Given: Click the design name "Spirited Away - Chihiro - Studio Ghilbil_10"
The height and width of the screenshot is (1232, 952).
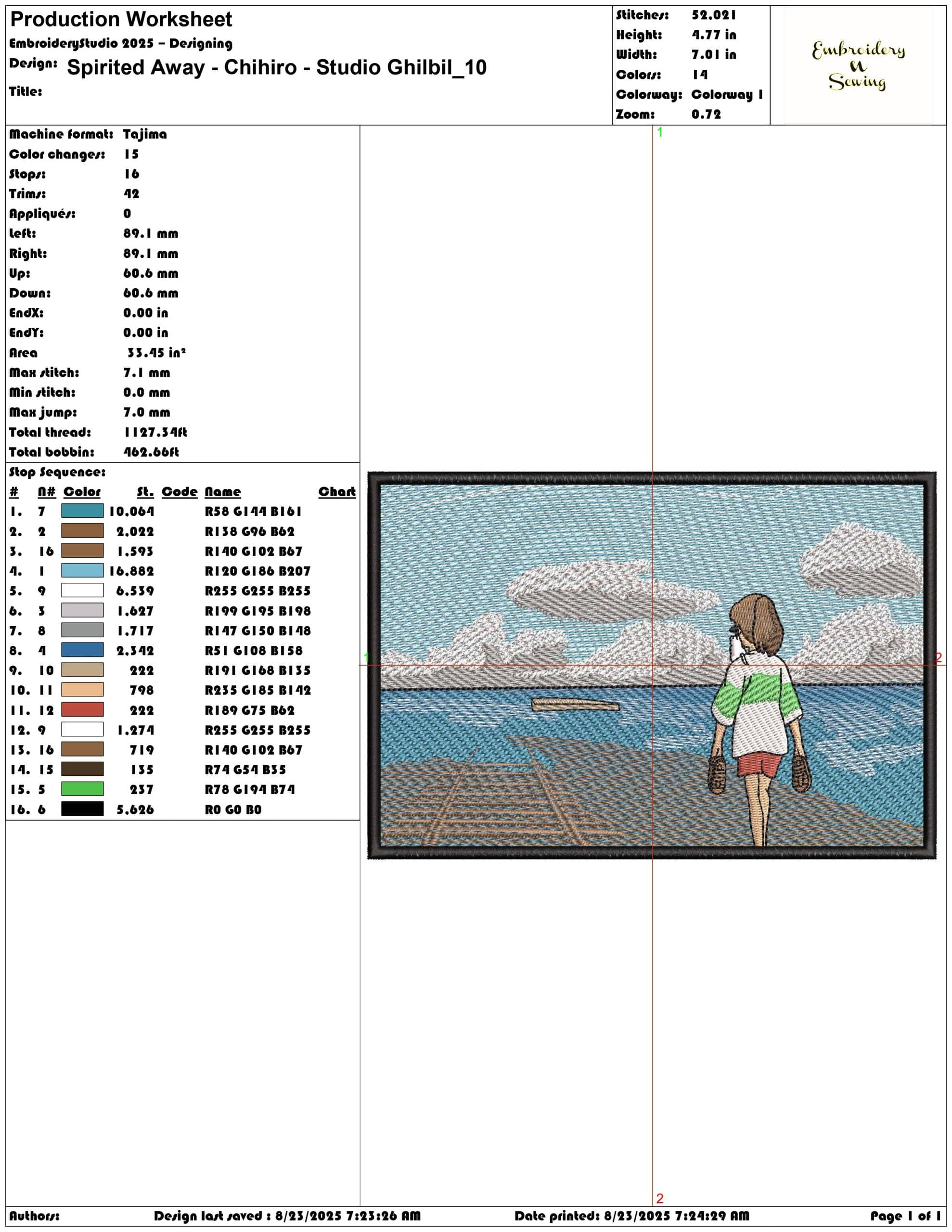Looking at the screenshot, I should point(277,67).
